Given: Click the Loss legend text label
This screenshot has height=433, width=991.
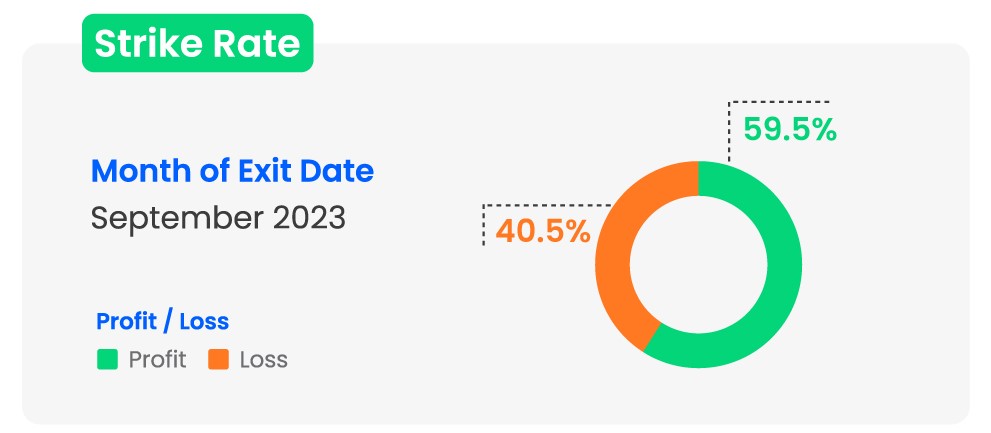Looking at the screenshot, I should (x=263, y=360).
